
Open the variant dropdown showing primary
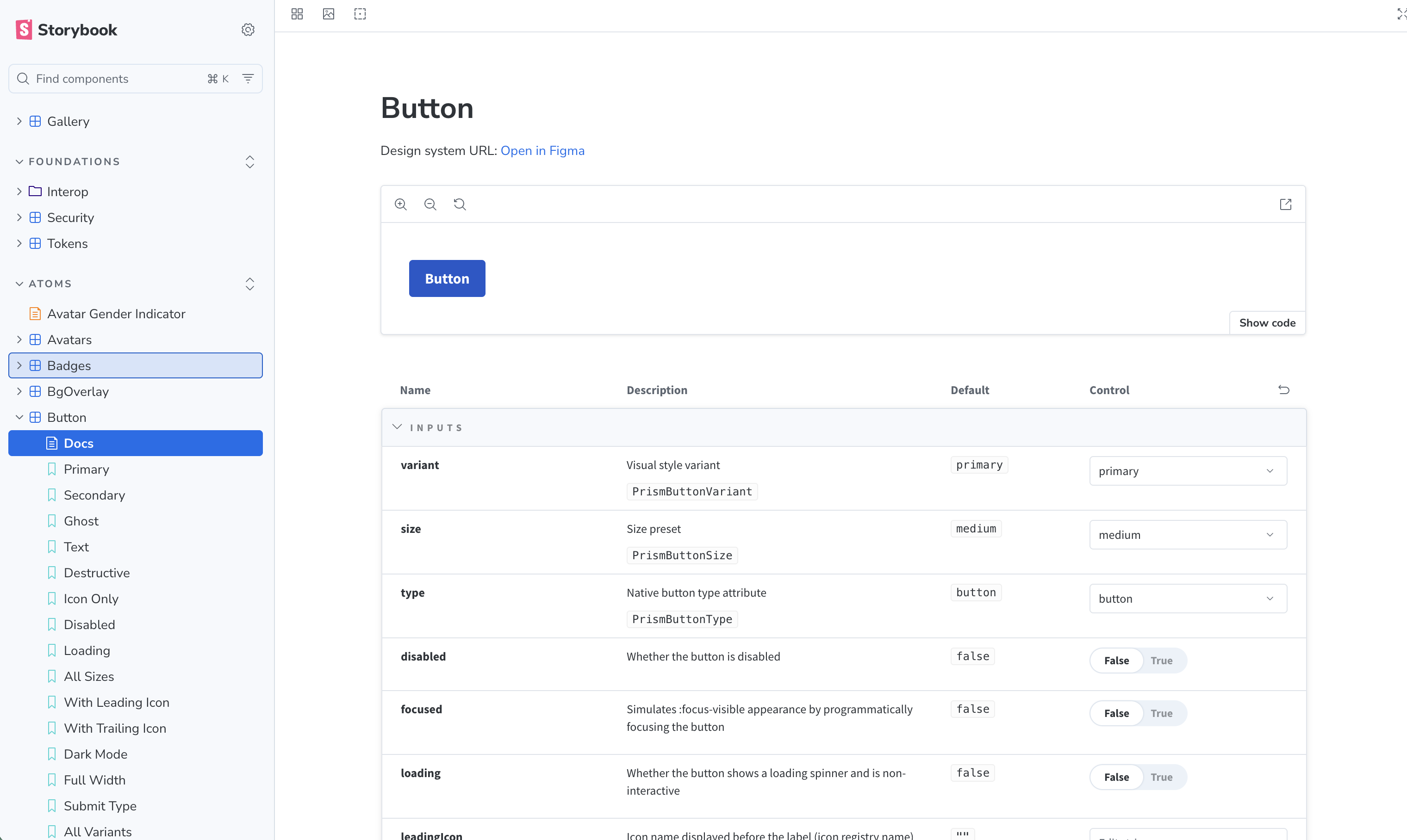click(x=1188, y=471)
